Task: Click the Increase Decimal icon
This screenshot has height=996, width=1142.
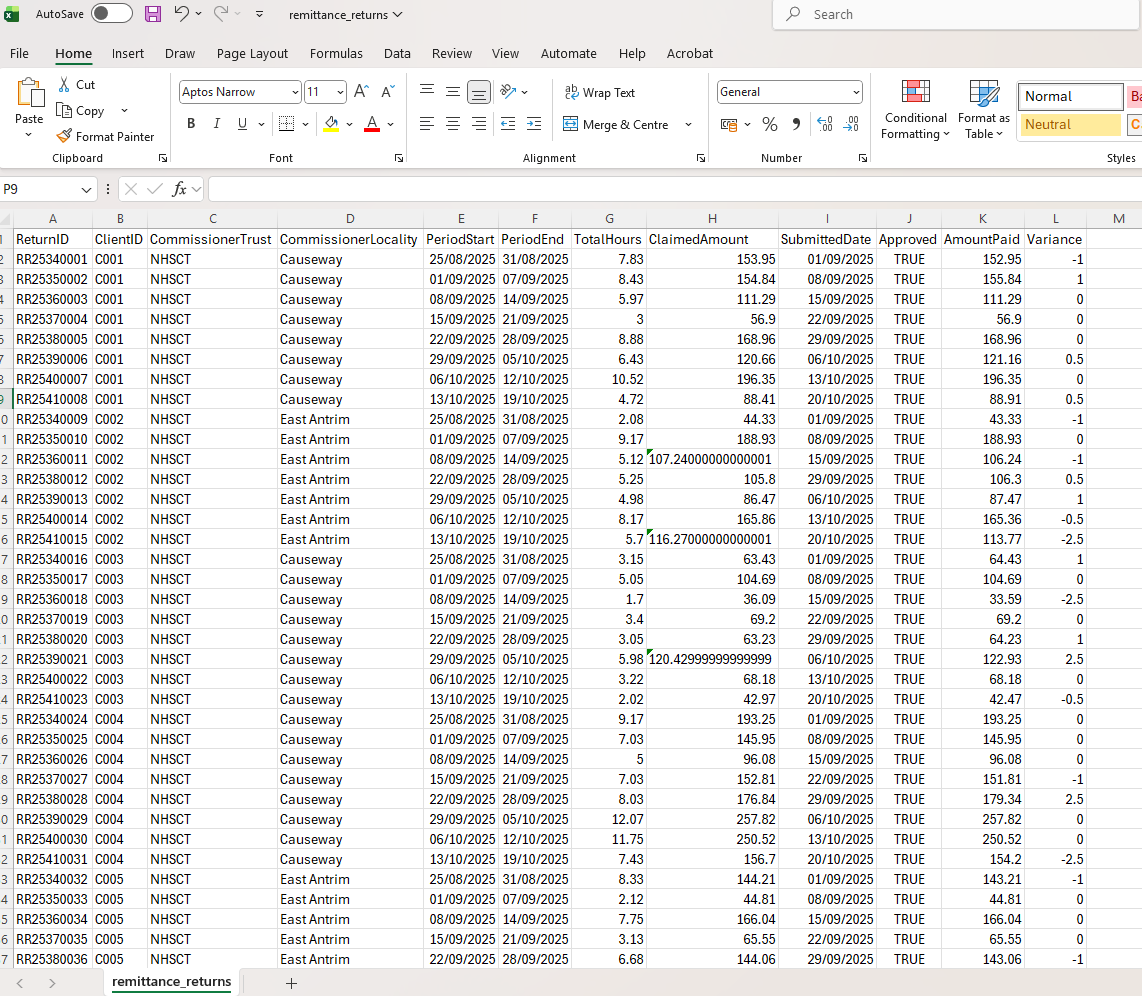Action: coord(824,124)
